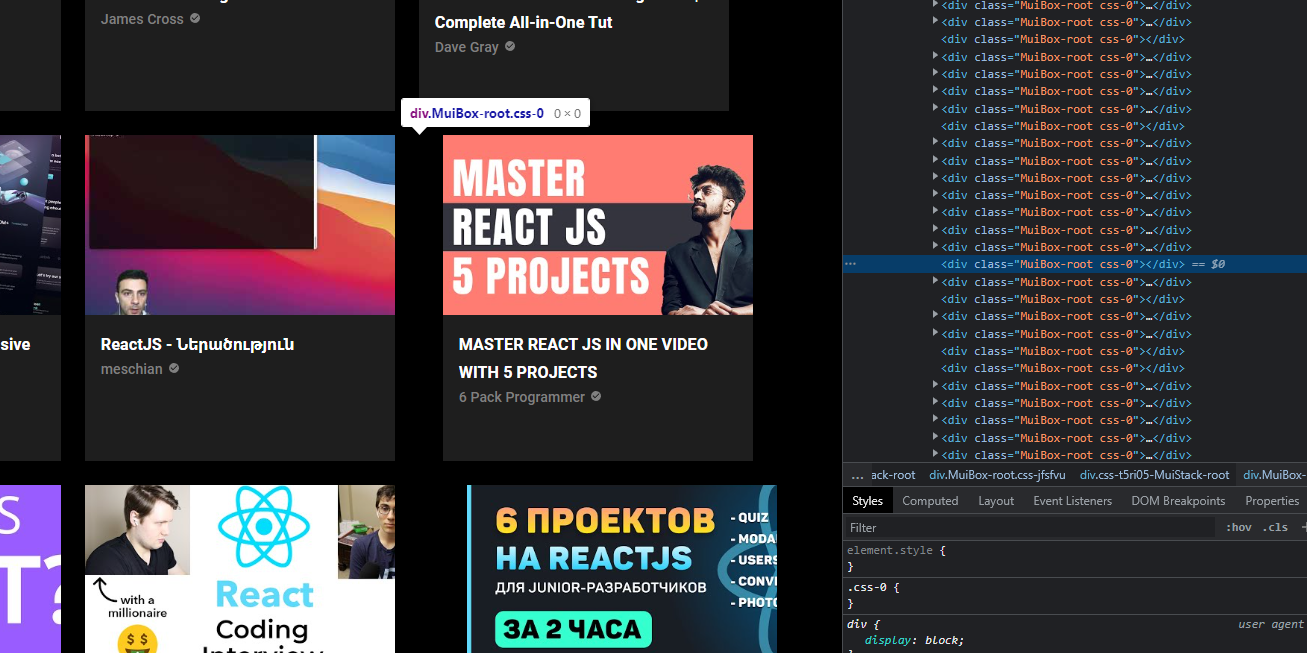Open the DOM Breakpoints tab
Screen dimensions: 1307x653
point(1178,500)
